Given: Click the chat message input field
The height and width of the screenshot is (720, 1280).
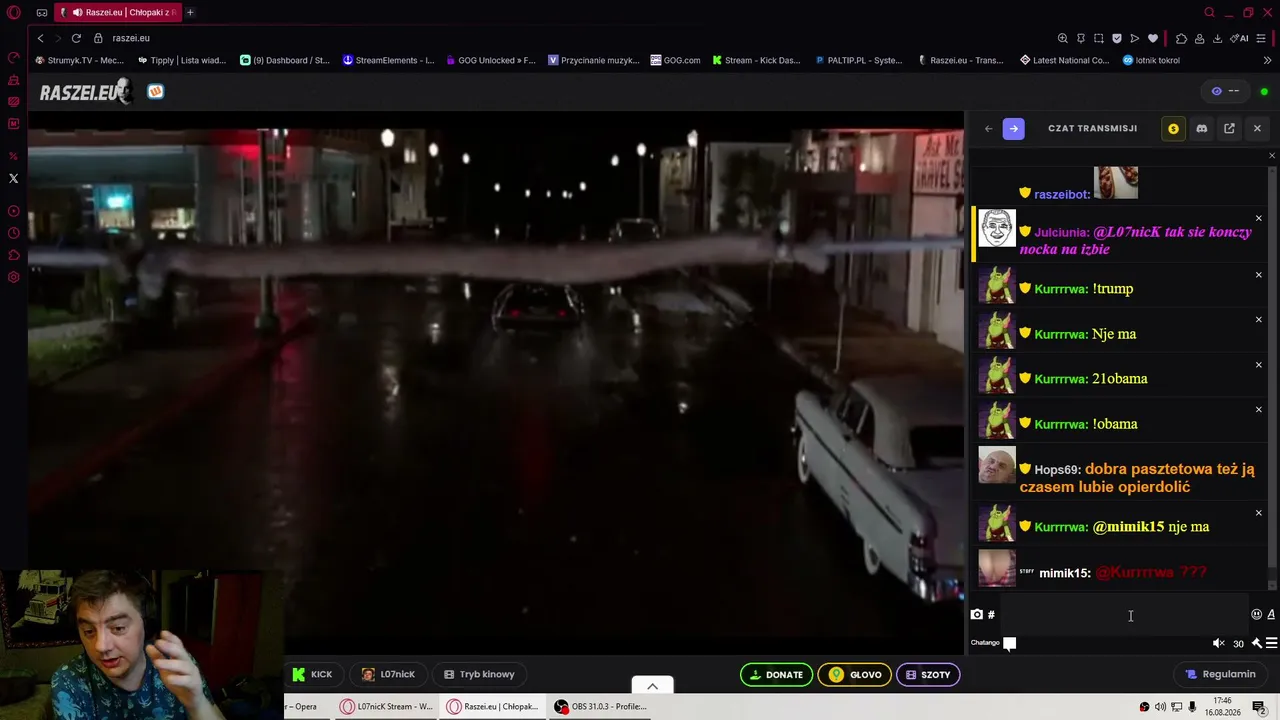Looking at the screenshot, I should (x=1123, y=615).
